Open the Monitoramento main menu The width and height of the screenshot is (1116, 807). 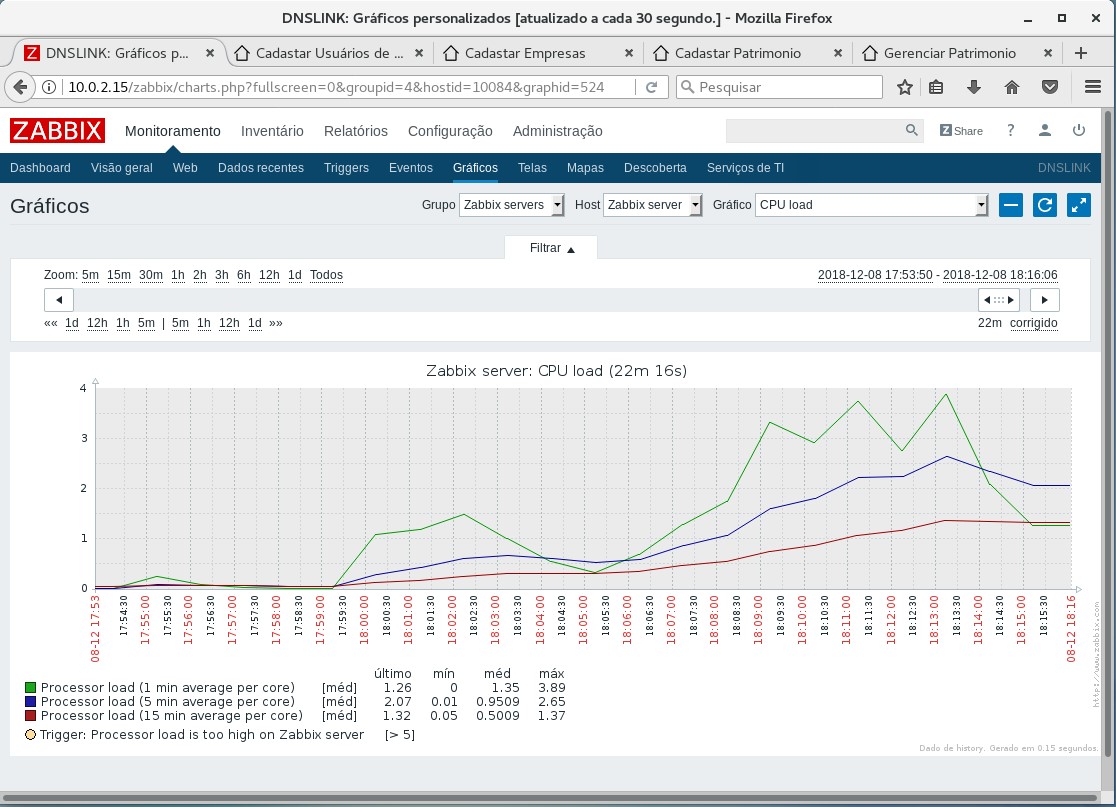173,131
